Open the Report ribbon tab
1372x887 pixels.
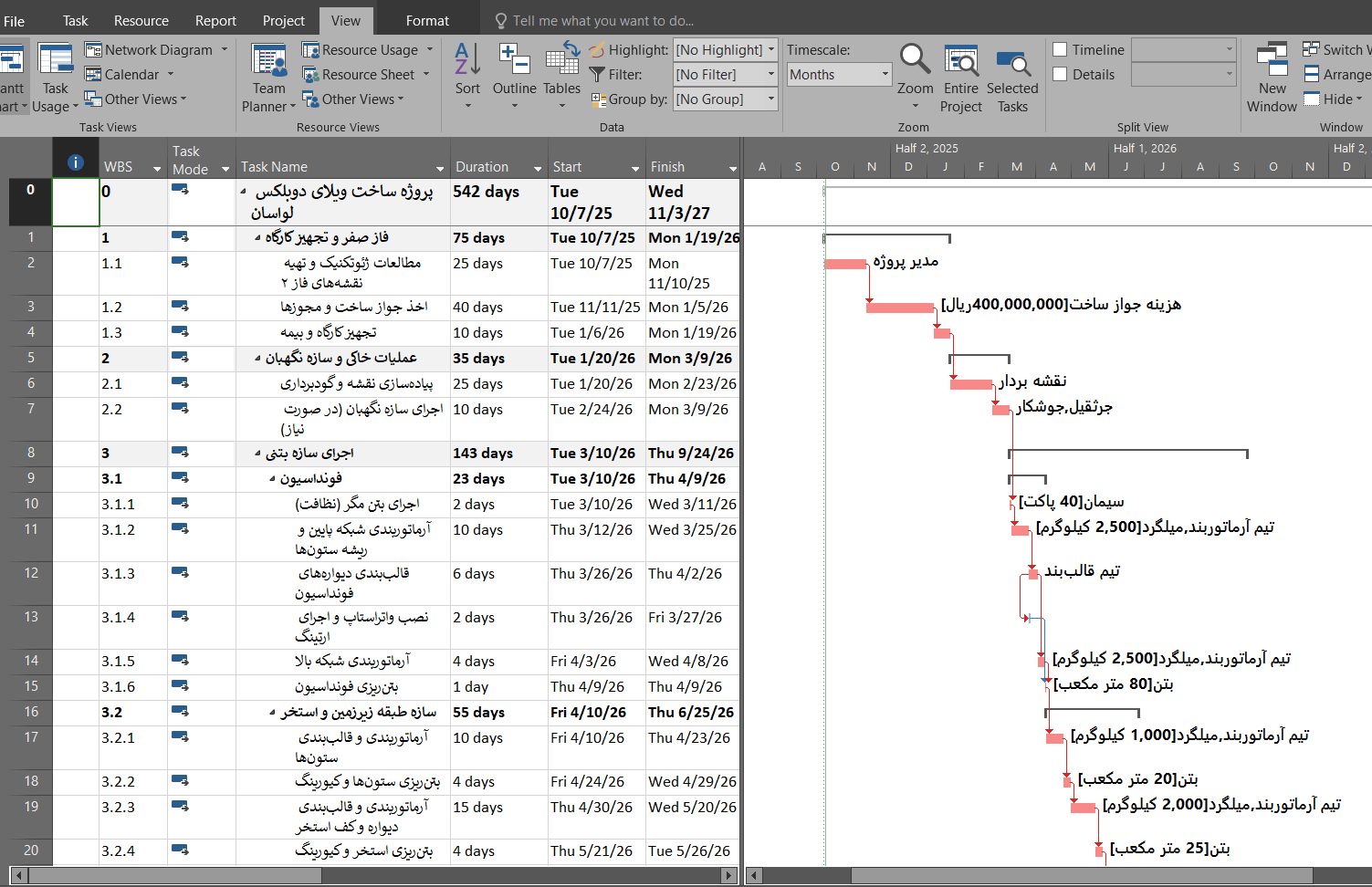[x=215, y=20]
